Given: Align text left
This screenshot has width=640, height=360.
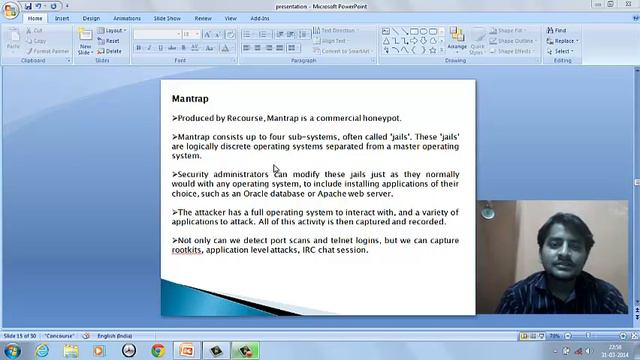Looking at the screenshot, I should [x=247, y=48].
